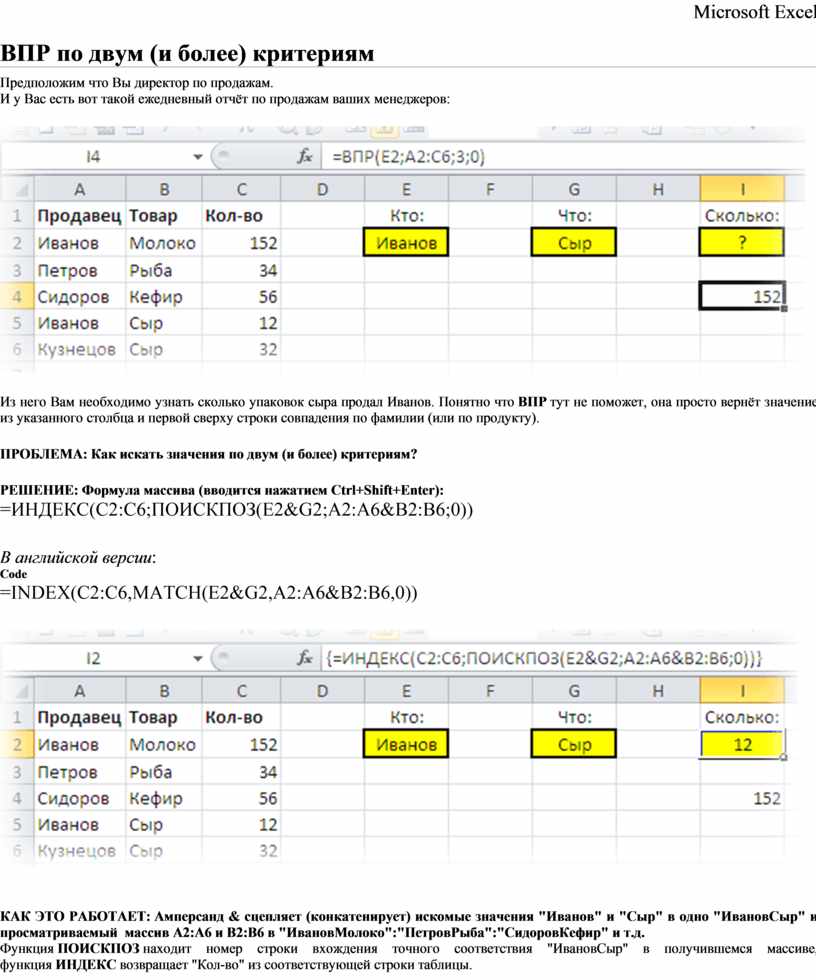Viewport: 816px width, 980px height.
Task: Open the dropdown arrow next to name box I2
Action: click(x=197, y=659)
